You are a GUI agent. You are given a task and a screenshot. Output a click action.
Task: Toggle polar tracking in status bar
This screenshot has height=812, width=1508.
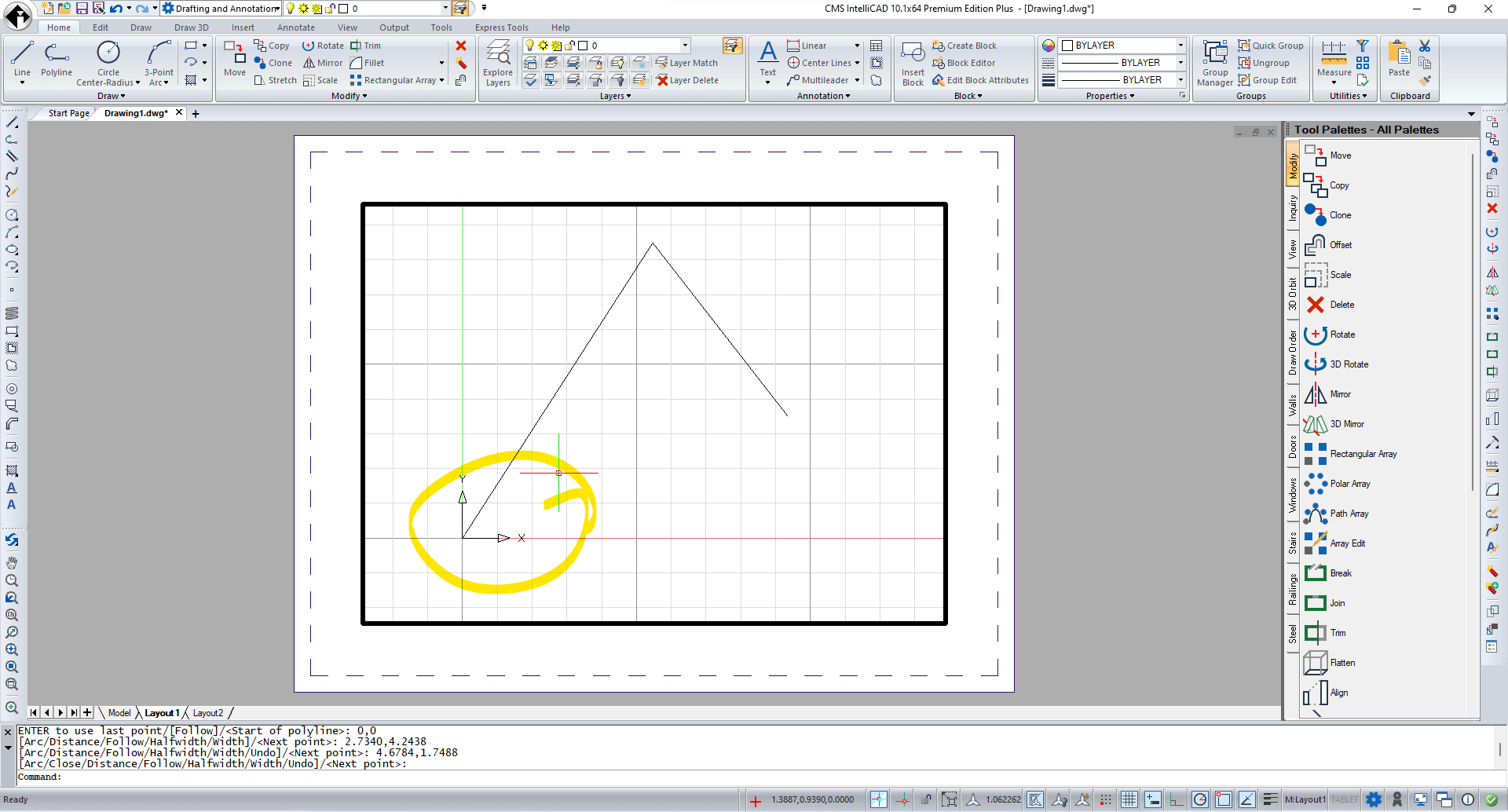1199,799
